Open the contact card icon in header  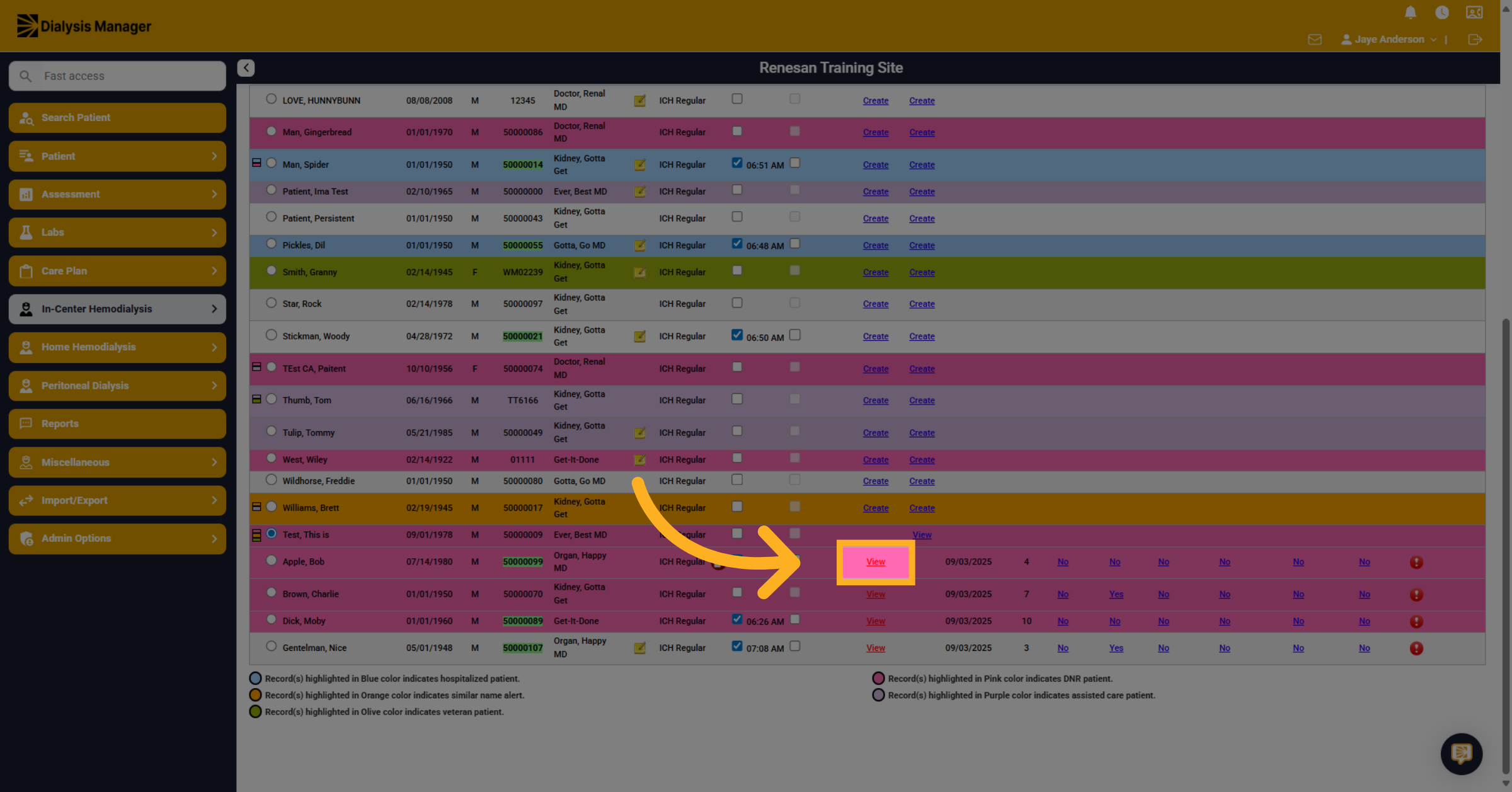pos(1474,13)
